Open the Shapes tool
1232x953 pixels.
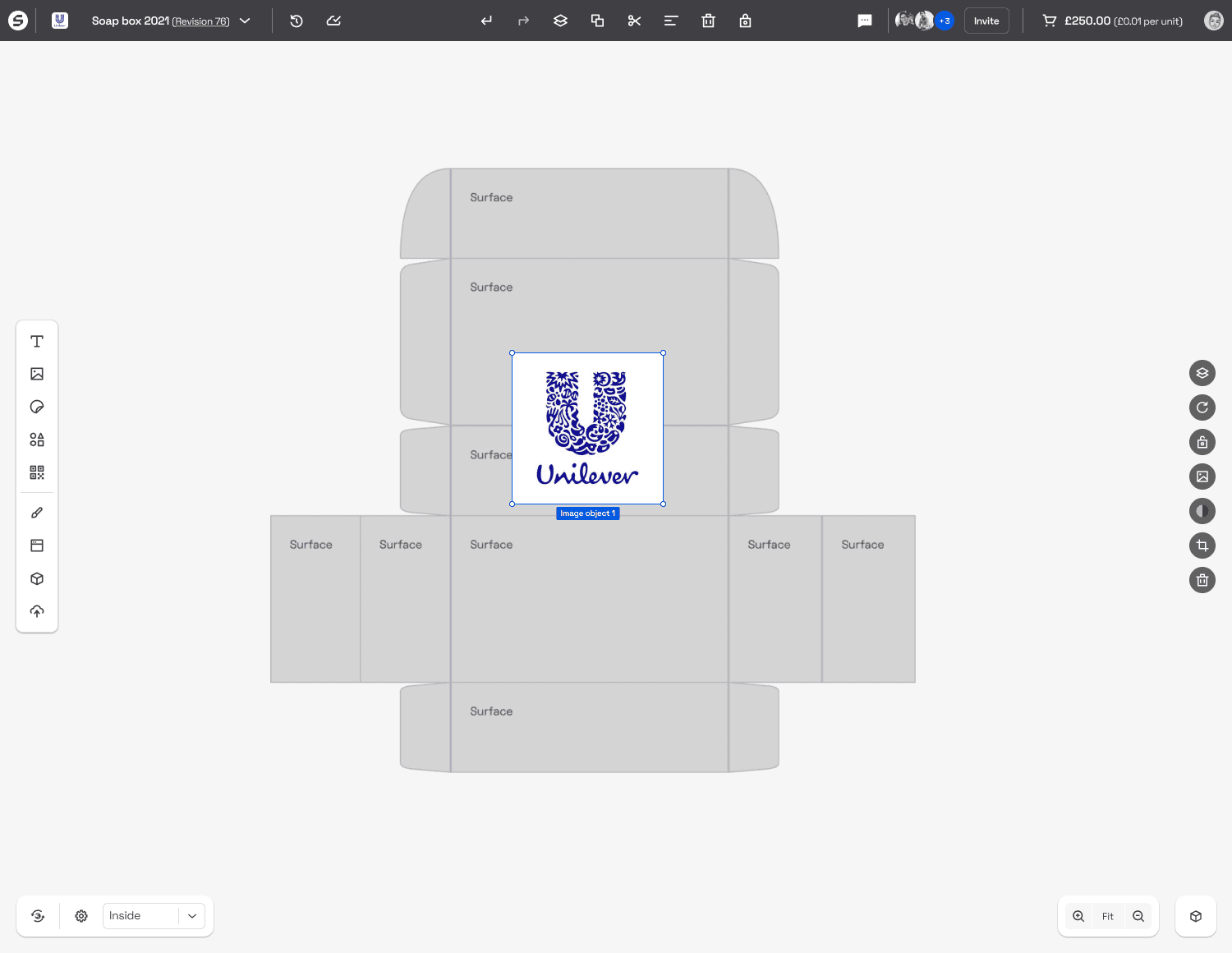pos(37,440)
